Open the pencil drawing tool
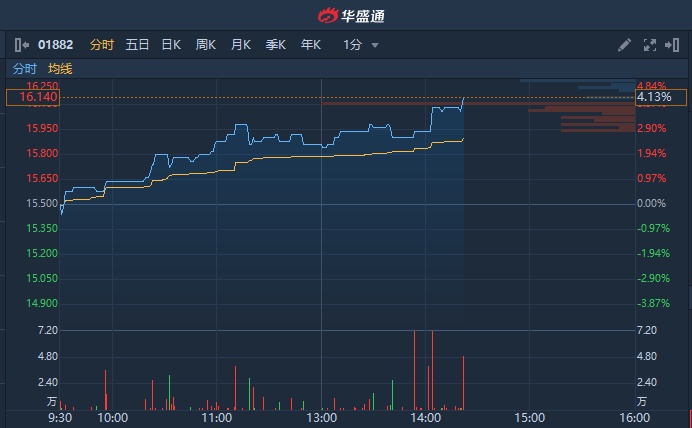This screenshot has height=428, width=692. click(625, 45)
